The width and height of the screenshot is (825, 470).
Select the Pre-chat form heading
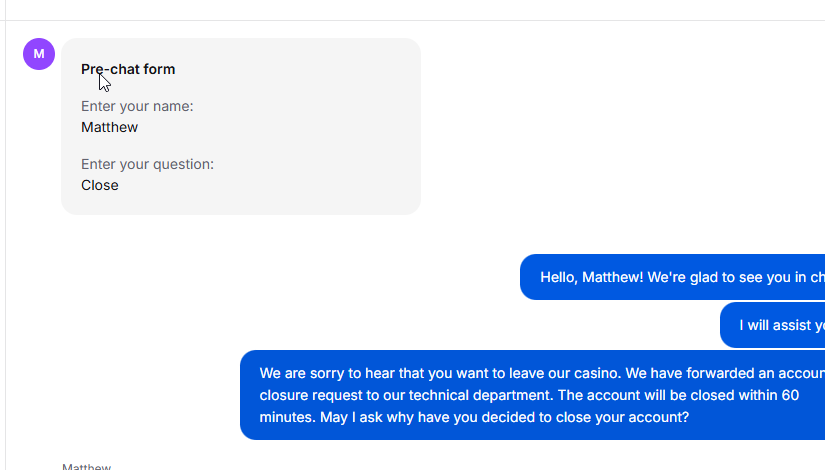tap(128, 69)
